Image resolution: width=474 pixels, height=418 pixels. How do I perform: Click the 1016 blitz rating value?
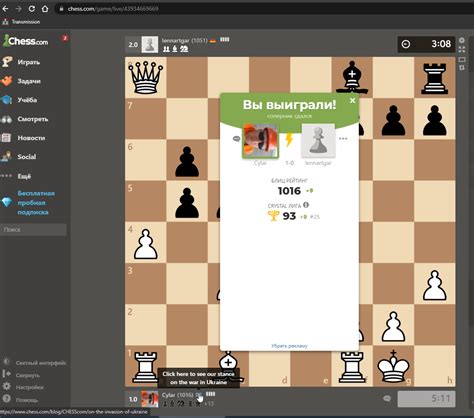(x=289, y=191)
